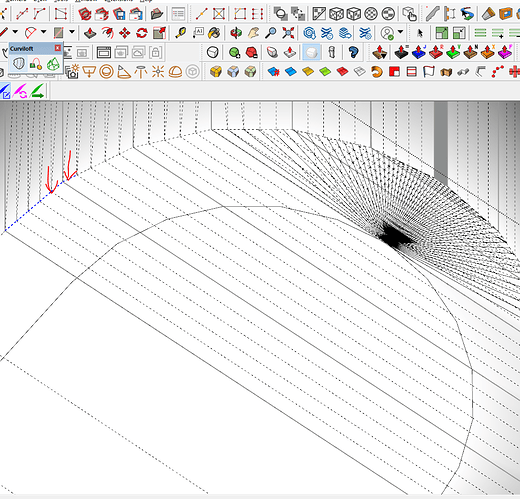Click the V-Ray IES light icon
520x499 pixels.
(141, 72)
